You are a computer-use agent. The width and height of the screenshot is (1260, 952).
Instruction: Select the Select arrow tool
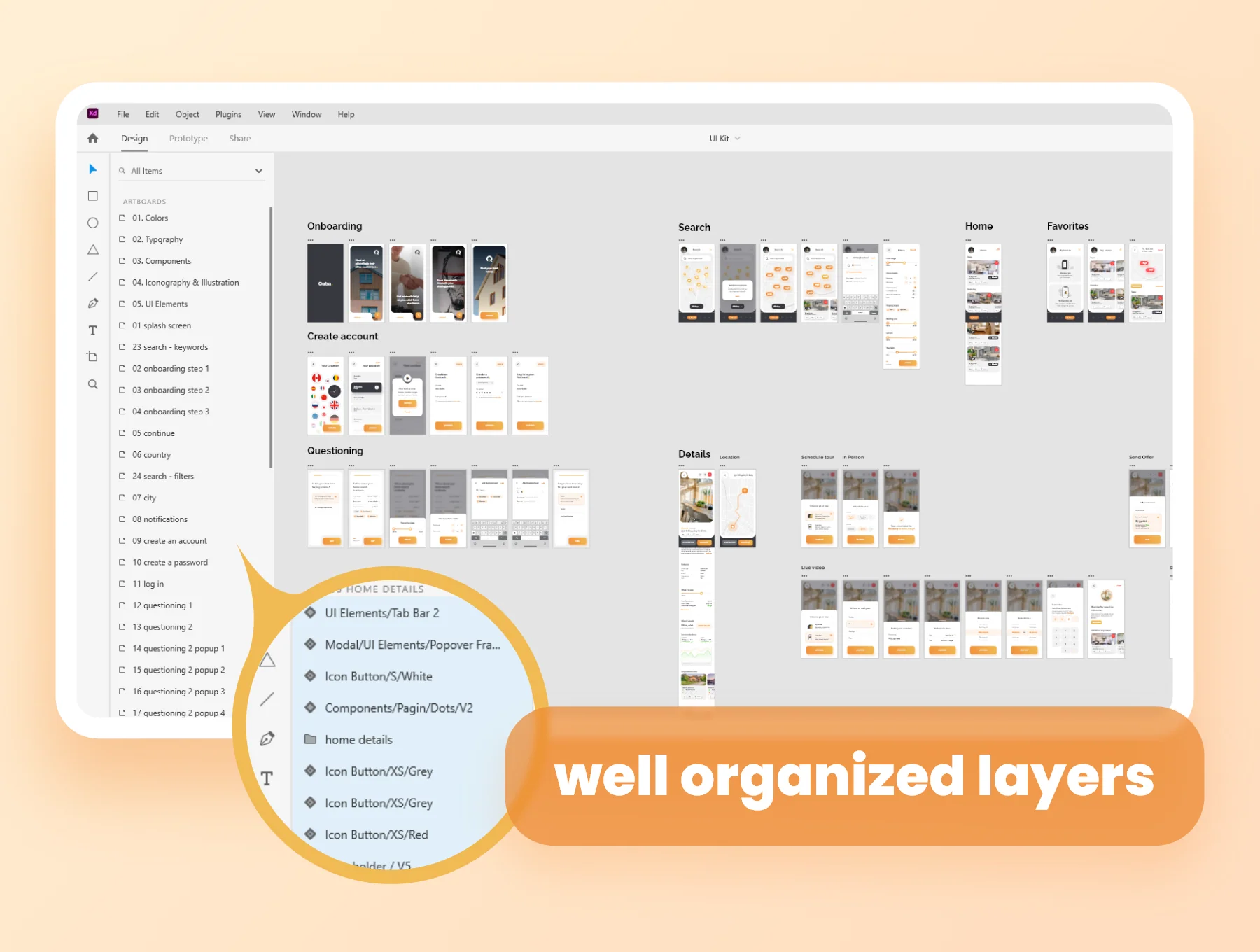pos(92,169)
